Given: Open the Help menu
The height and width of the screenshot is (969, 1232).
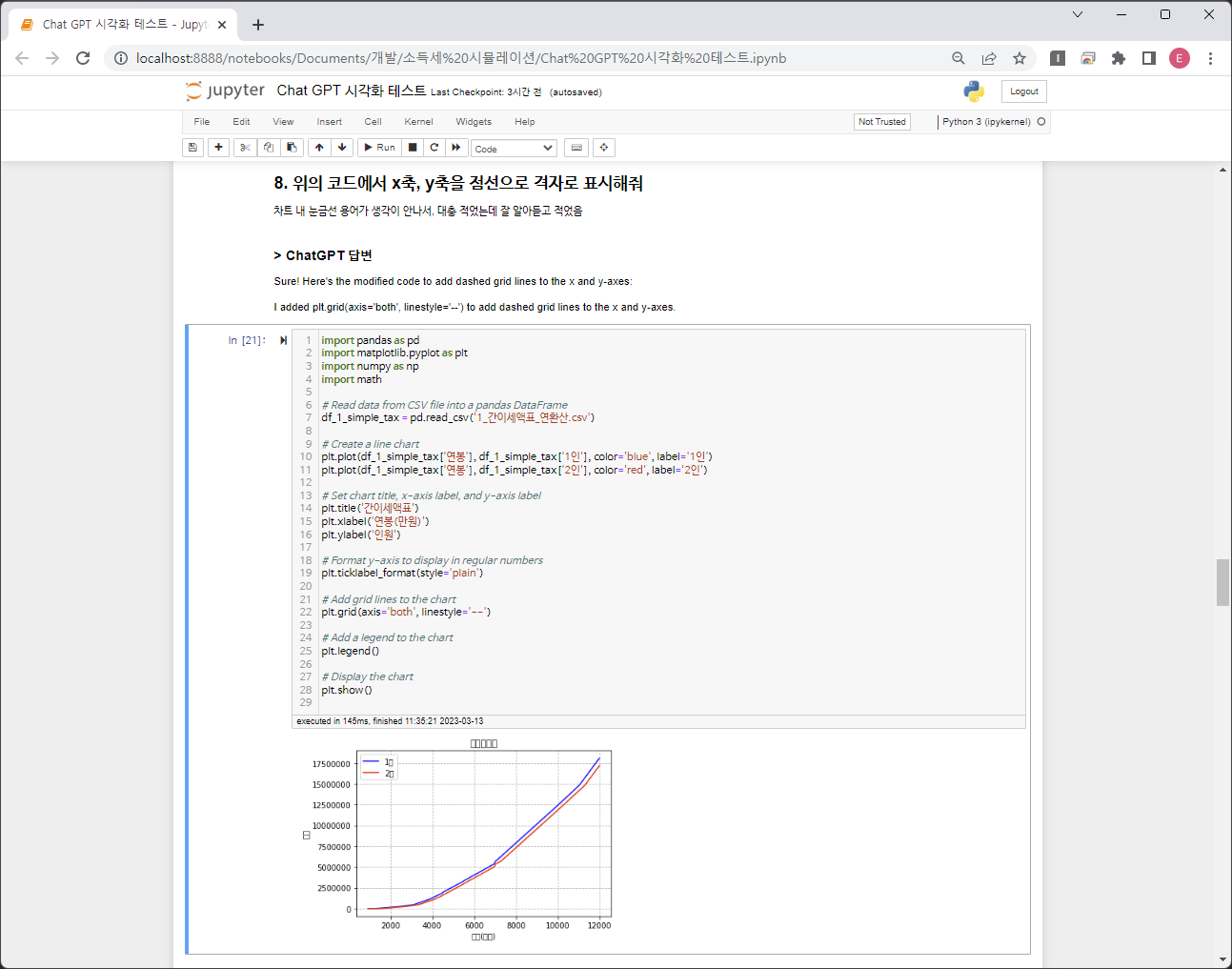Looking at the screenshot, I should pyautogui.click(x=525, y=122).
